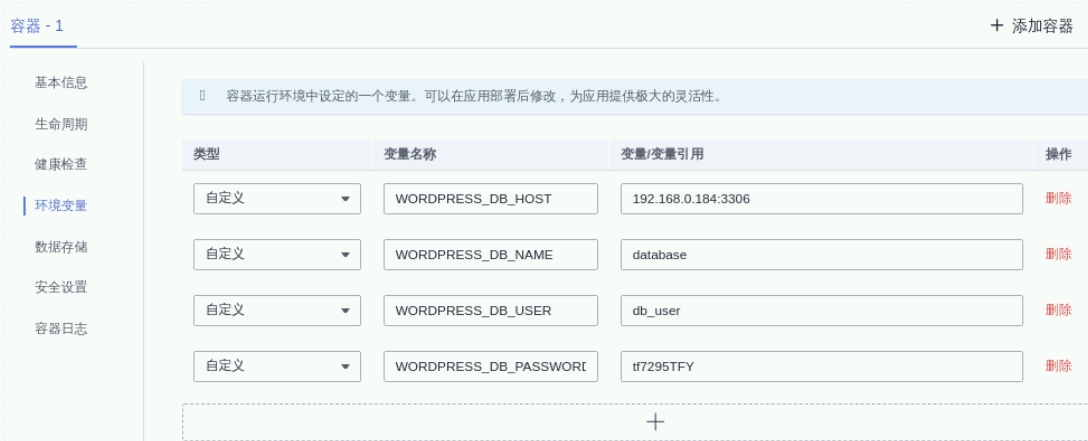
Task: Open 安全设置 section
Action: click(61, 287)
